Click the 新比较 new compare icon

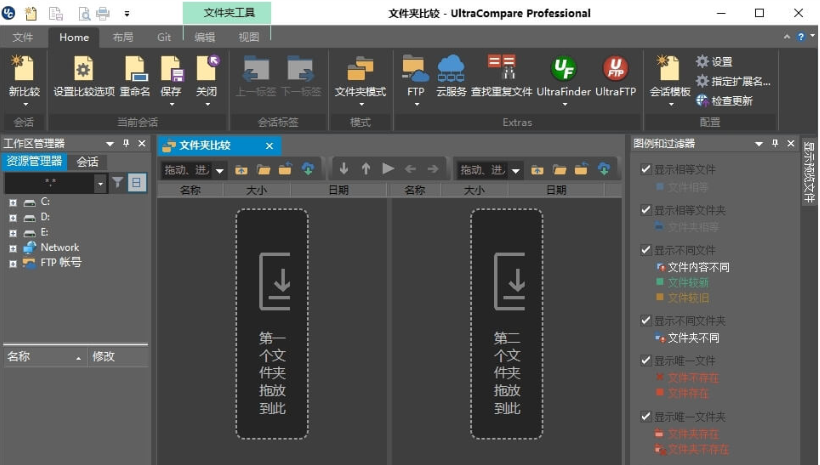click(x=24, y=69)
